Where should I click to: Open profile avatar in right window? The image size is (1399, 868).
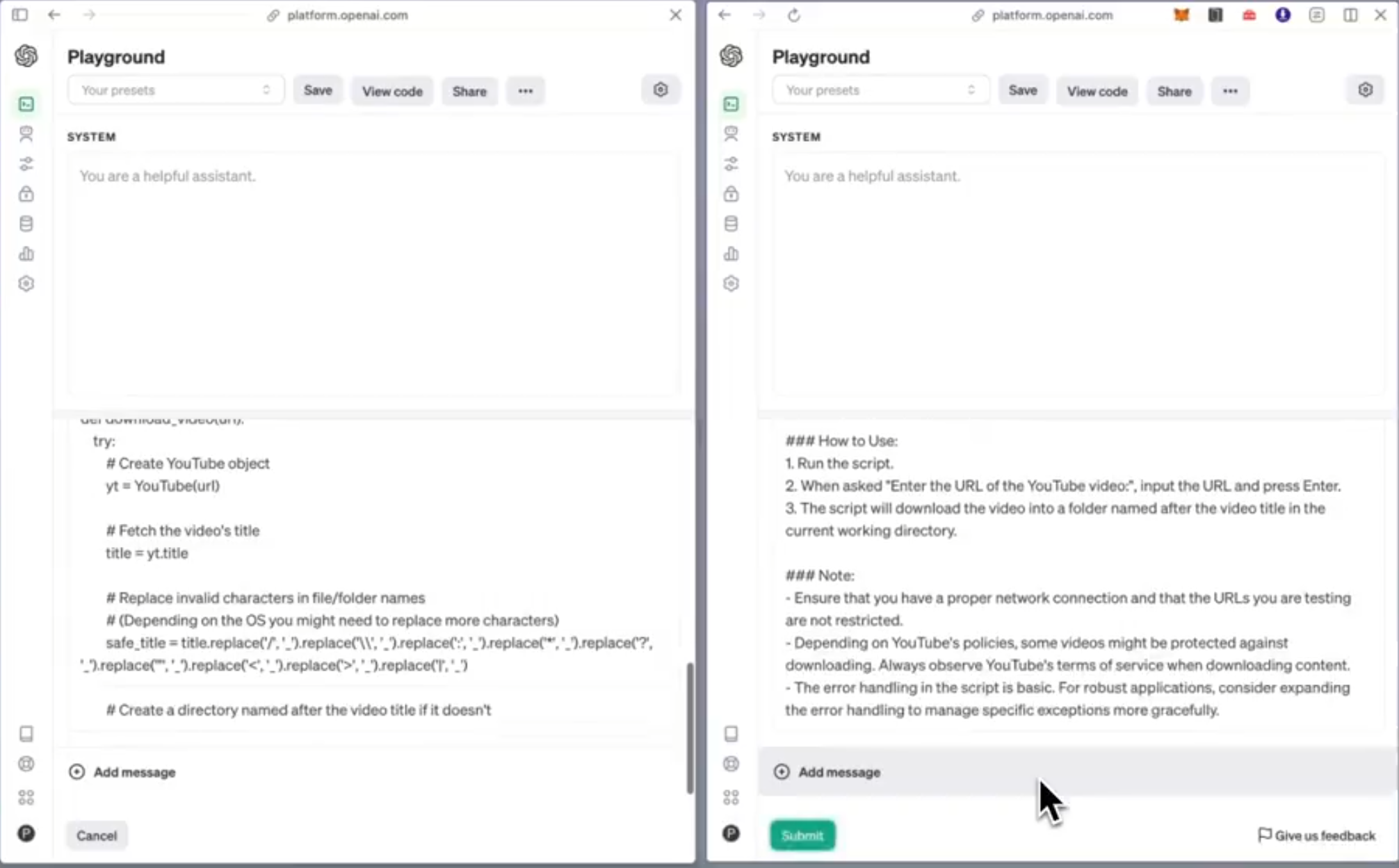(731, 834)
